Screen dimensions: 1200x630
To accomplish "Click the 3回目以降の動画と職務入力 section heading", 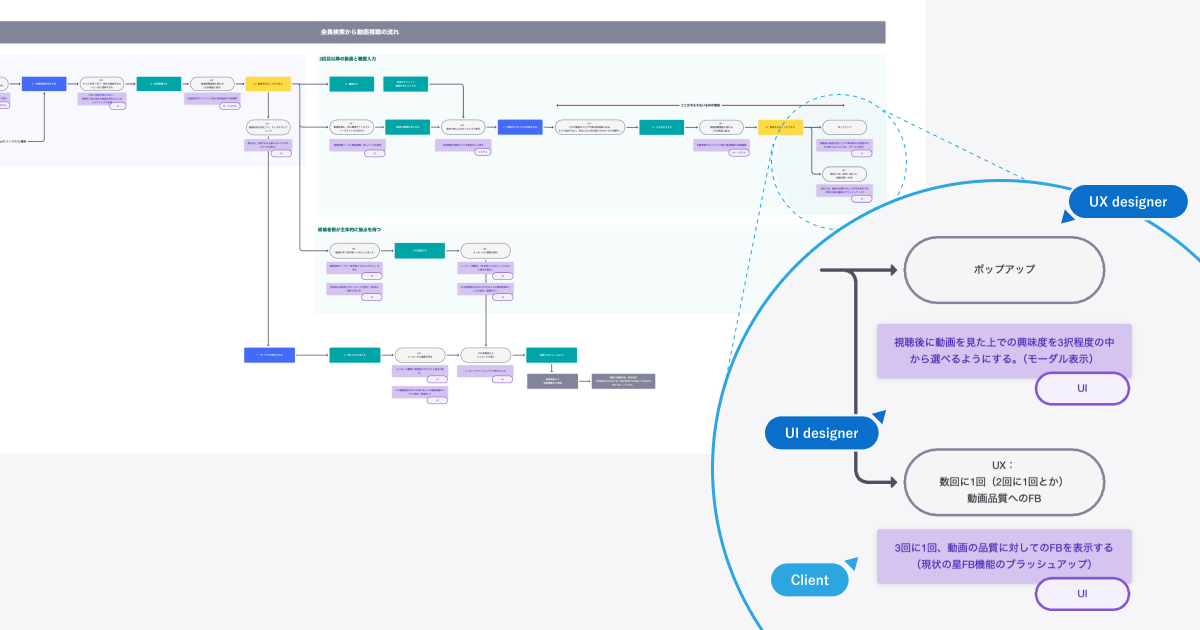I will click(347, 59).
